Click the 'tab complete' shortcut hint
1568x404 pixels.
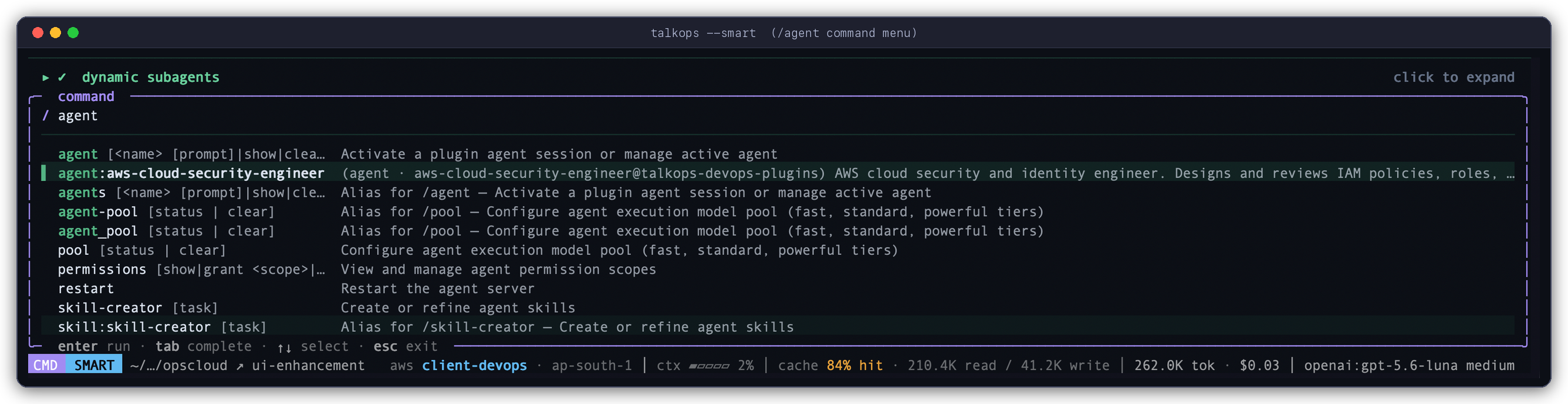203,346
